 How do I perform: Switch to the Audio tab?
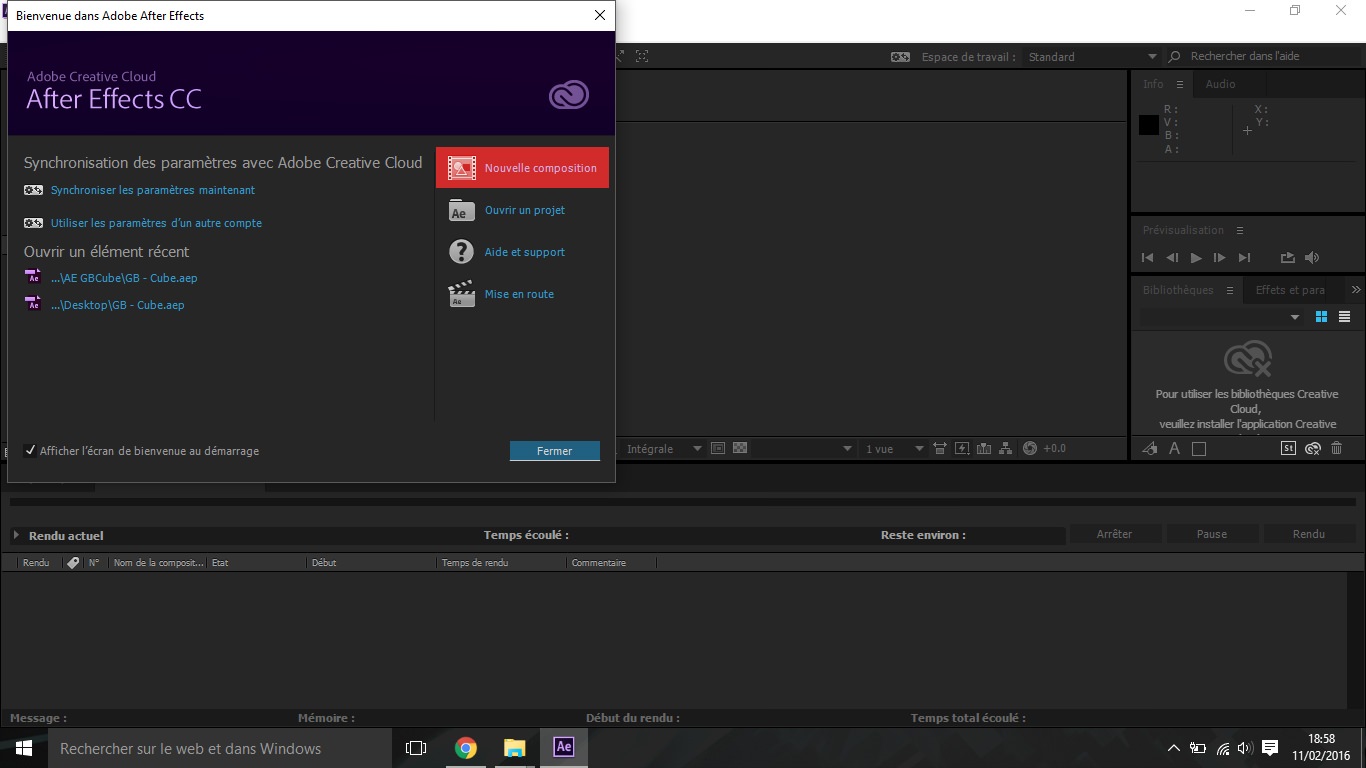[x=1220, y=84]
